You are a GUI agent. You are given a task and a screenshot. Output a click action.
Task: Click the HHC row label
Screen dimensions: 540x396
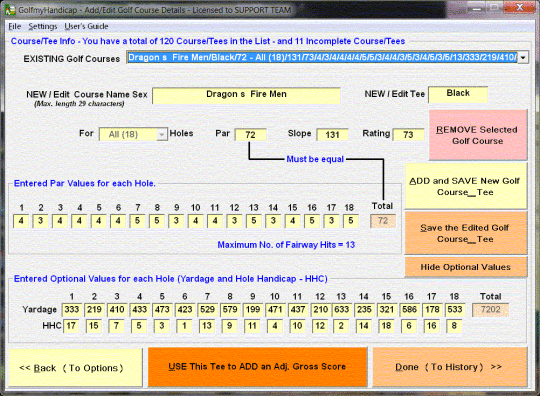tap(52, 326)
